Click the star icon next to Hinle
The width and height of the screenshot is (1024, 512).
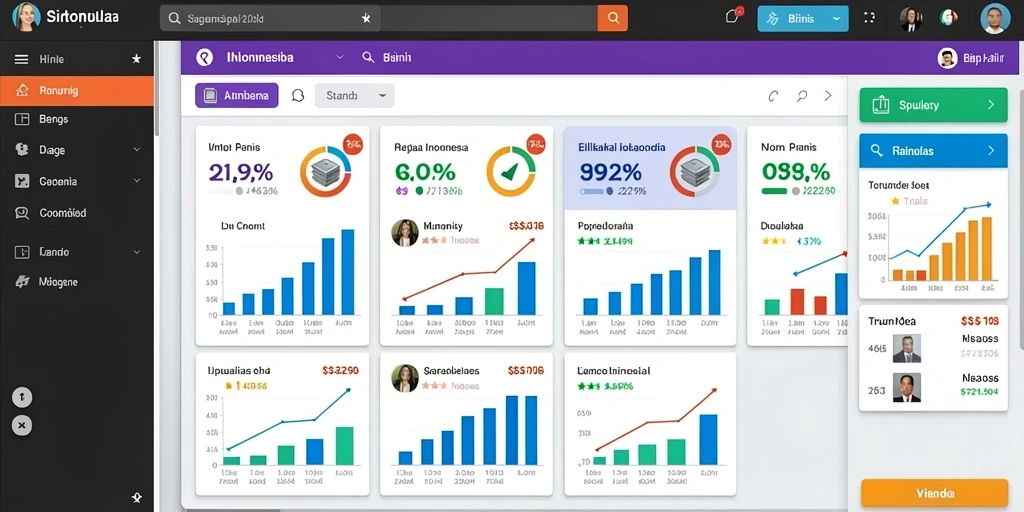pyautogui.click(x=136, y=59)
